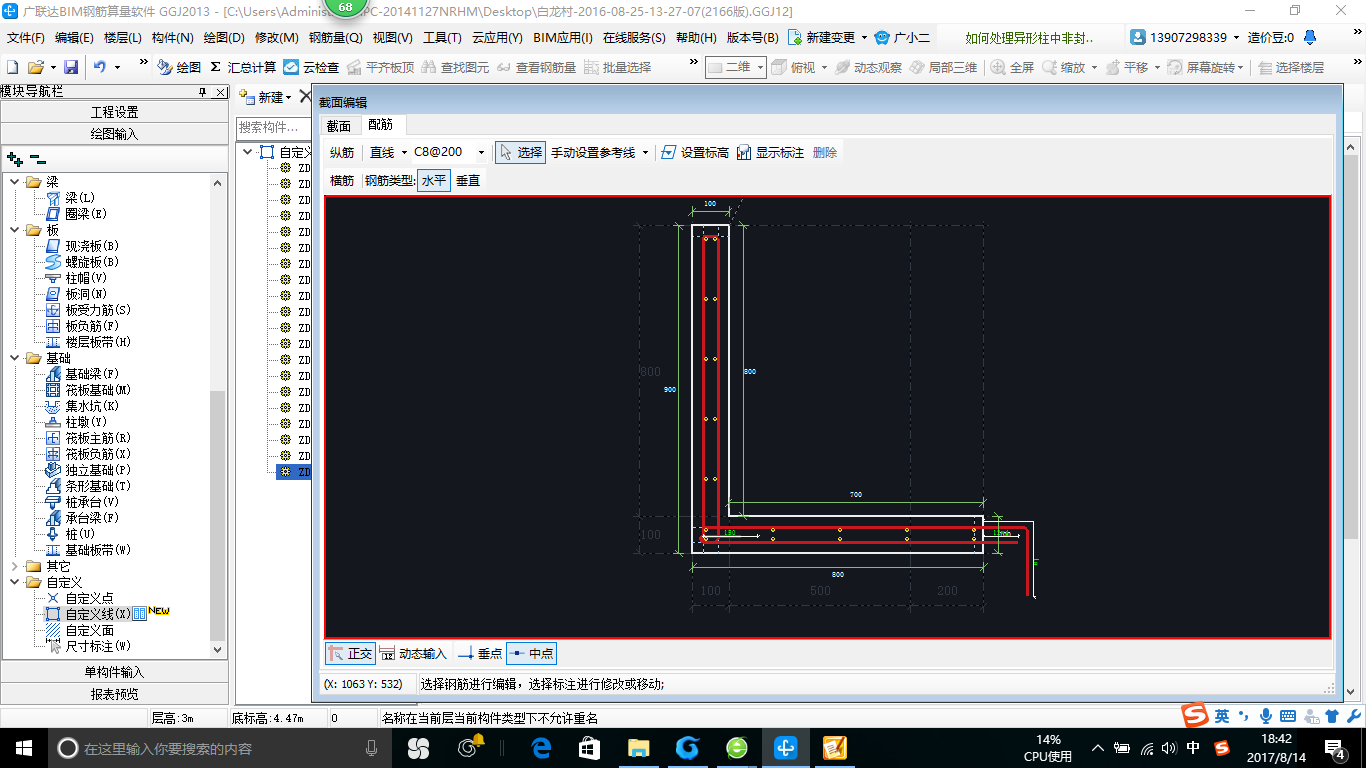Expand the 其它 folder in tree

(15, 566)
